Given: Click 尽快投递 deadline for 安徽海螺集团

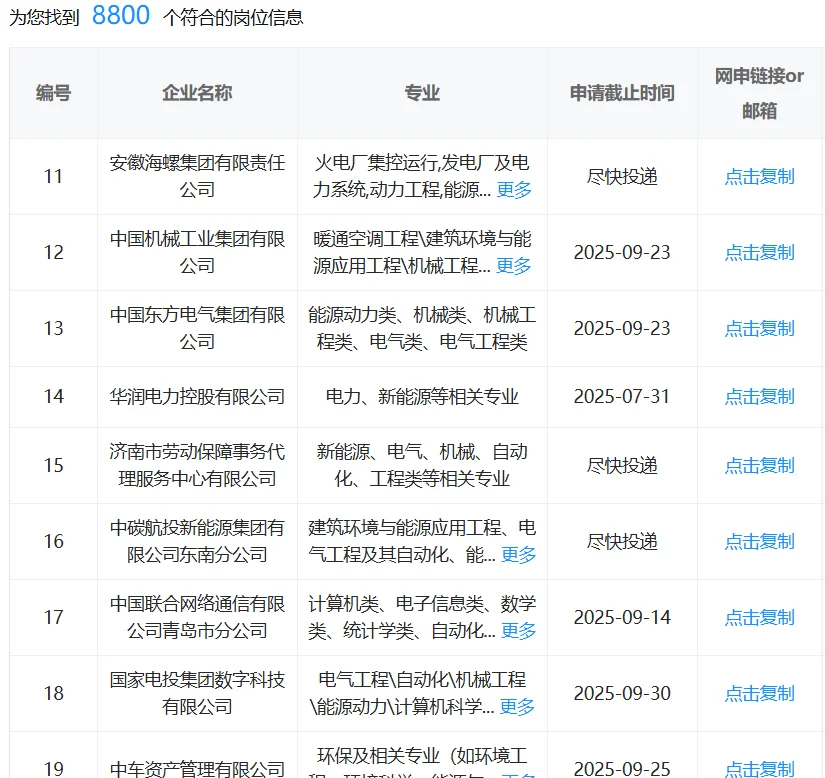Looking at the screenshot, I should point(622,176).
